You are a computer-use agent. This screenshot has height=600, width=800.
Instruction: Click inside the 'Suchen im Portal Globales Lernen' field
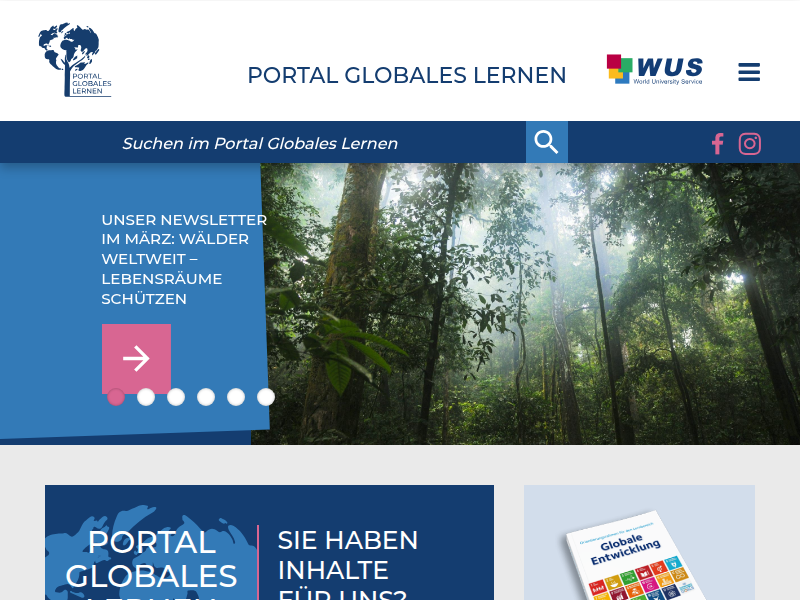[300, 142]
